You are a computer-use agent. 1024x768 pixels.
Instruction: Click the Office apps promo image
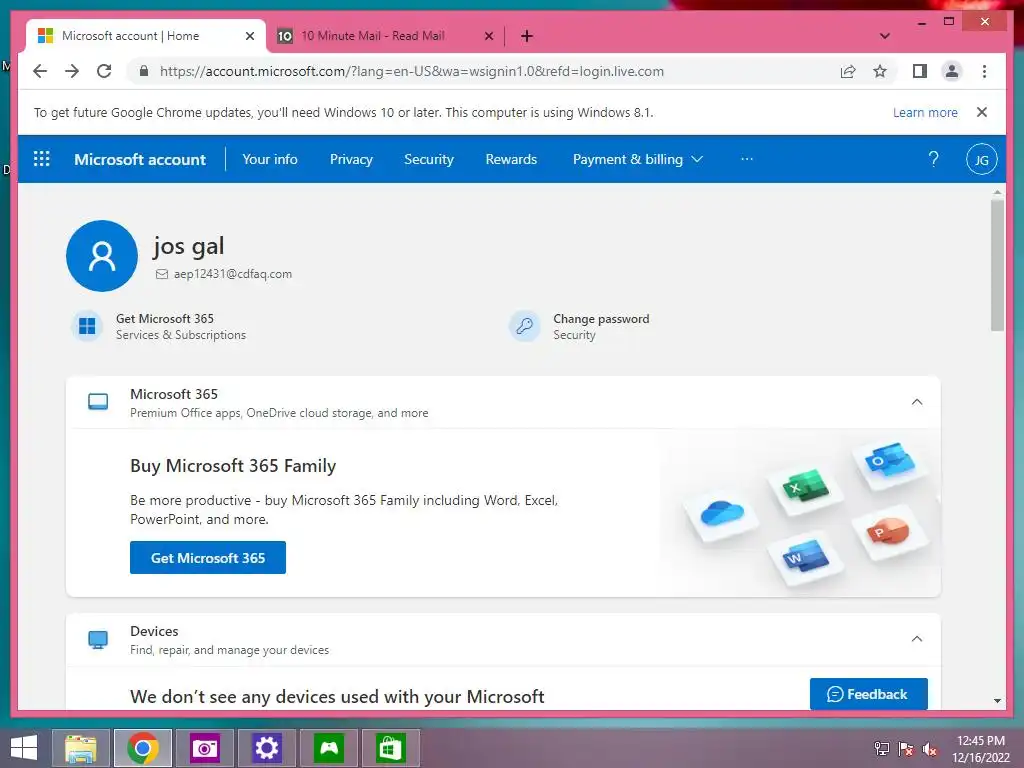point(803,513)
